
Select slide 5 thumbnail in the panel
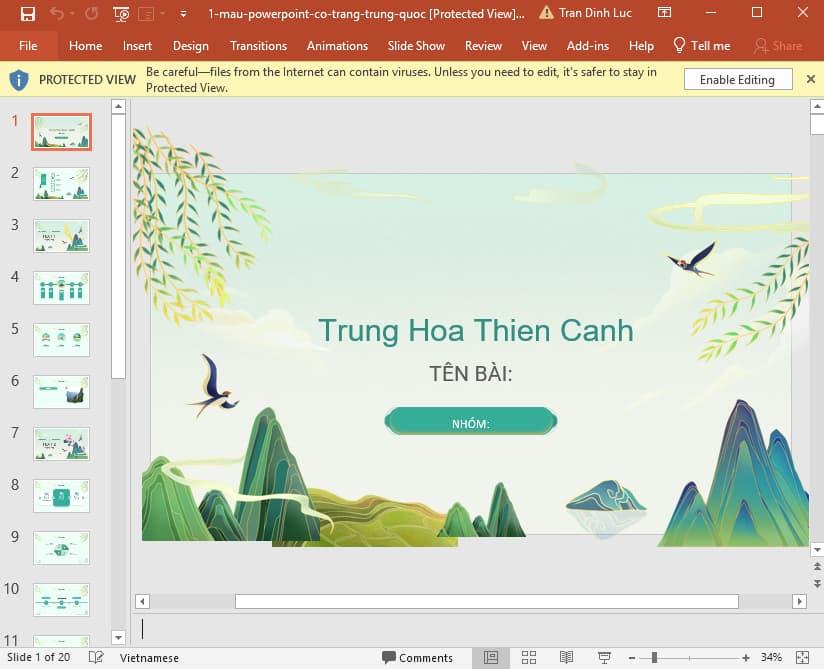click(x=60, y=339)
